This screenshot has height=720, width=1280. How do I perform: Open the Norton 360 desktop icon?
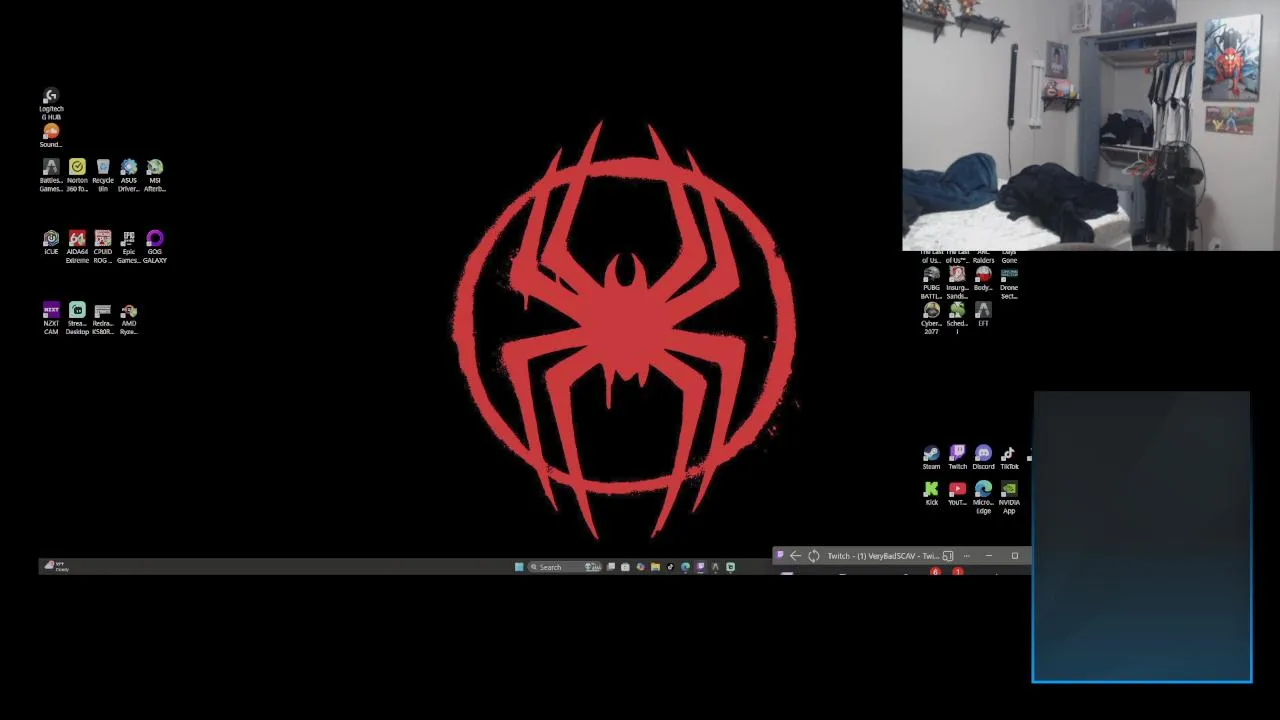coord(77,175)
